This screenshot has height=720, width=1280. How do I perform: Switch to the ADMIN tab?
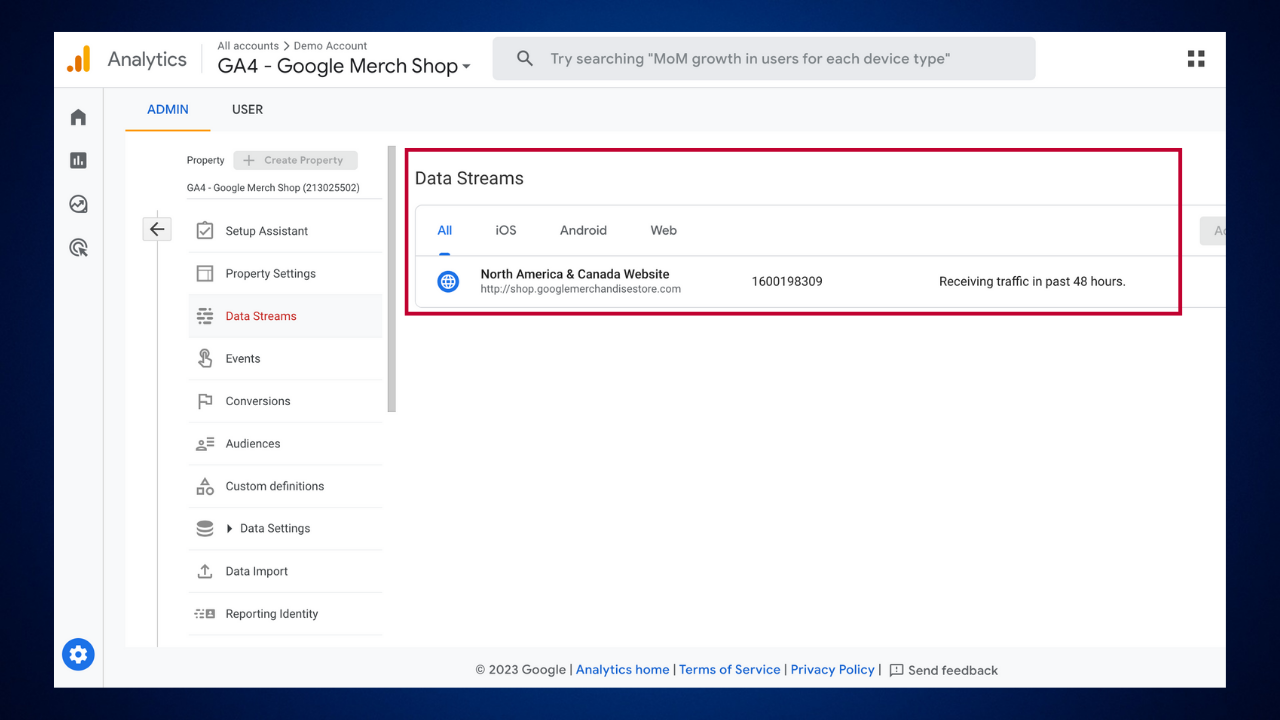[168, 110]
